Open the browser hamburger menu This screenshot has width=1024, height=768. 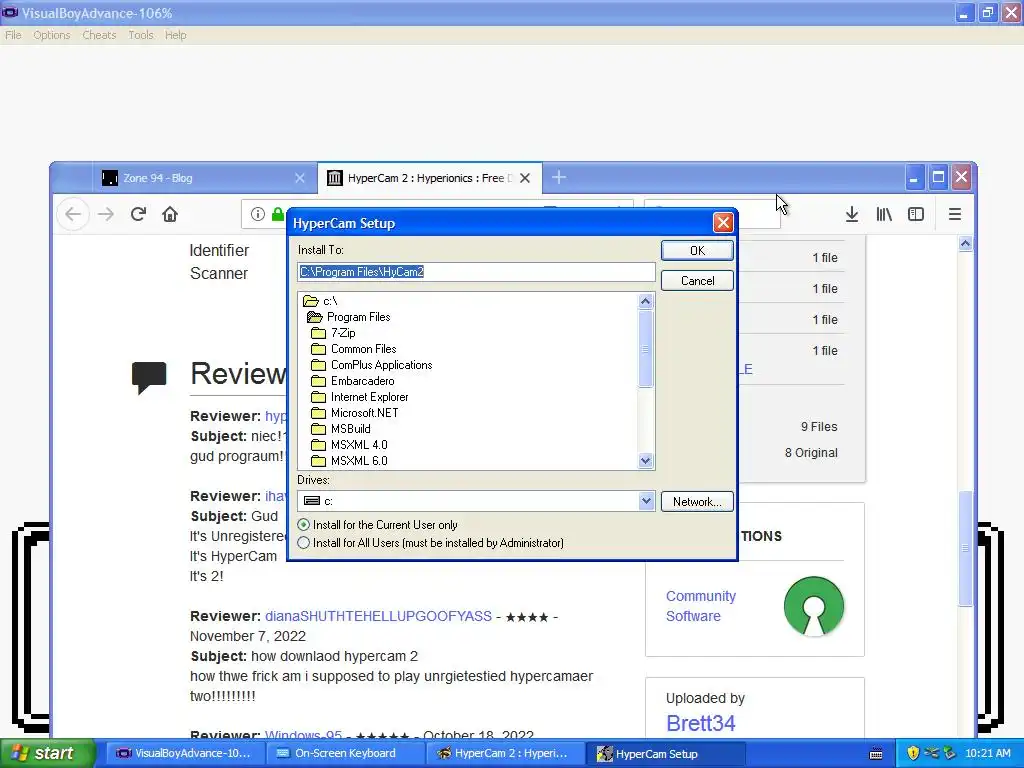tap(955, 214)
